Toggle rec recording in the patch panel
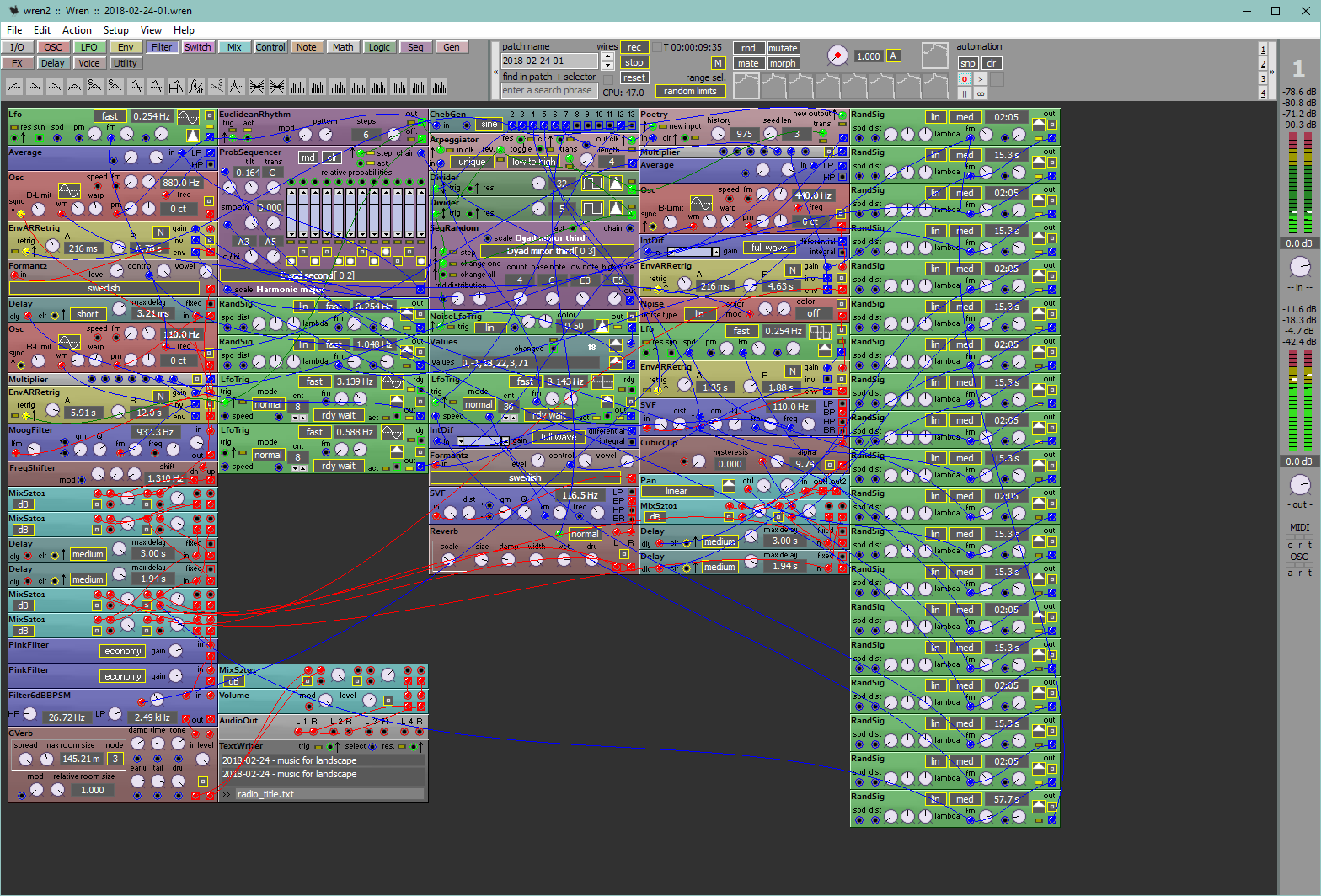Image resolution: width=1321 pixels, height=896 pixels. pos(634,48)
